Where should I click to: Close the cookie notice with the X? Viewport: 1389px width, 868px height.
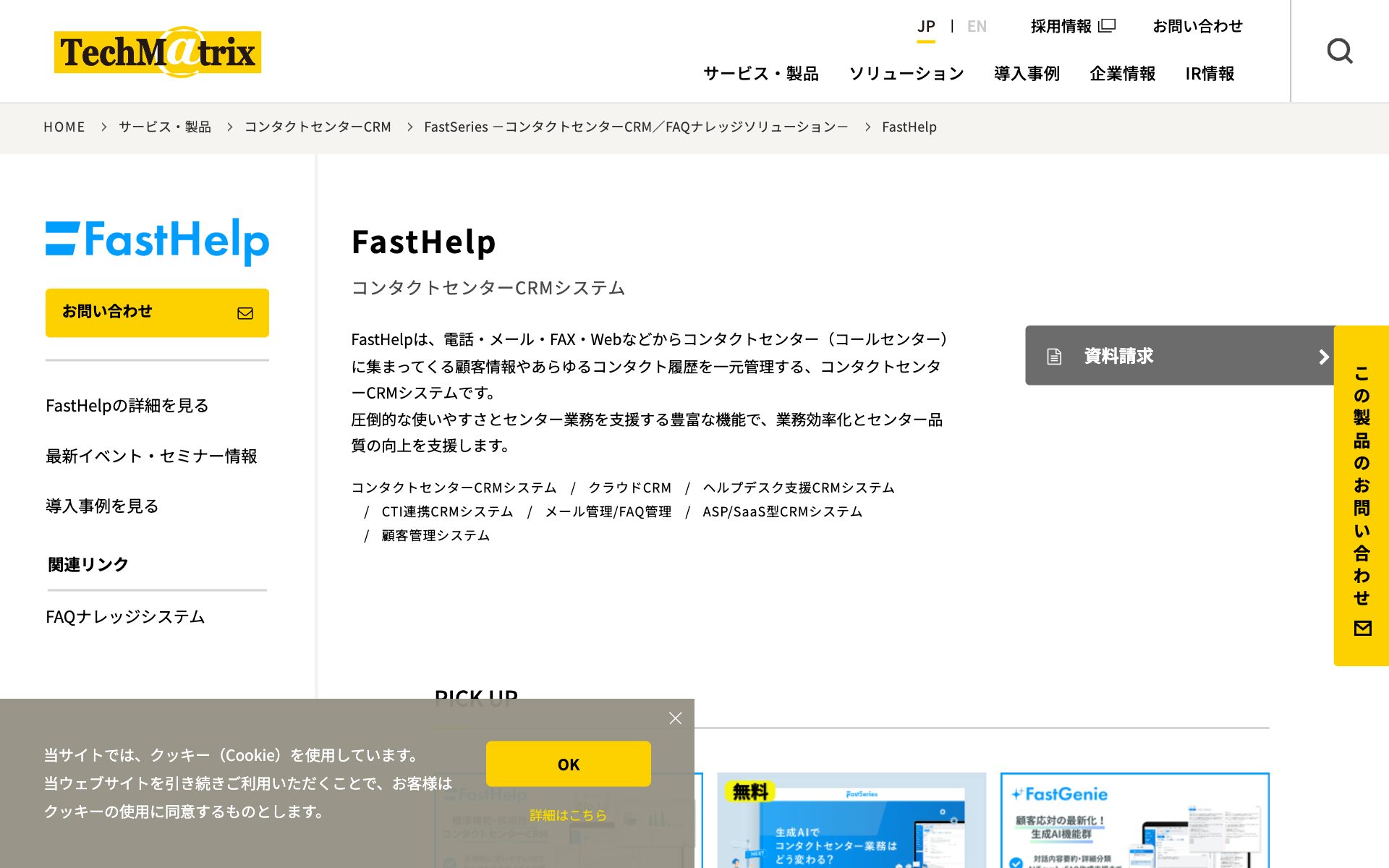point(675,718)
